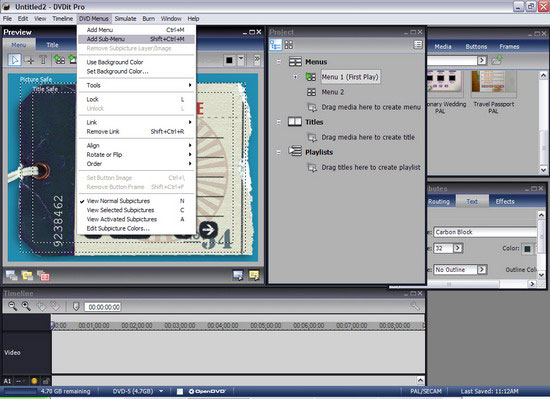Screen dimensions: 550x399
Task: Switch Project panel to tree view icon
Action: pyautogui.click(x=275, y=45)
